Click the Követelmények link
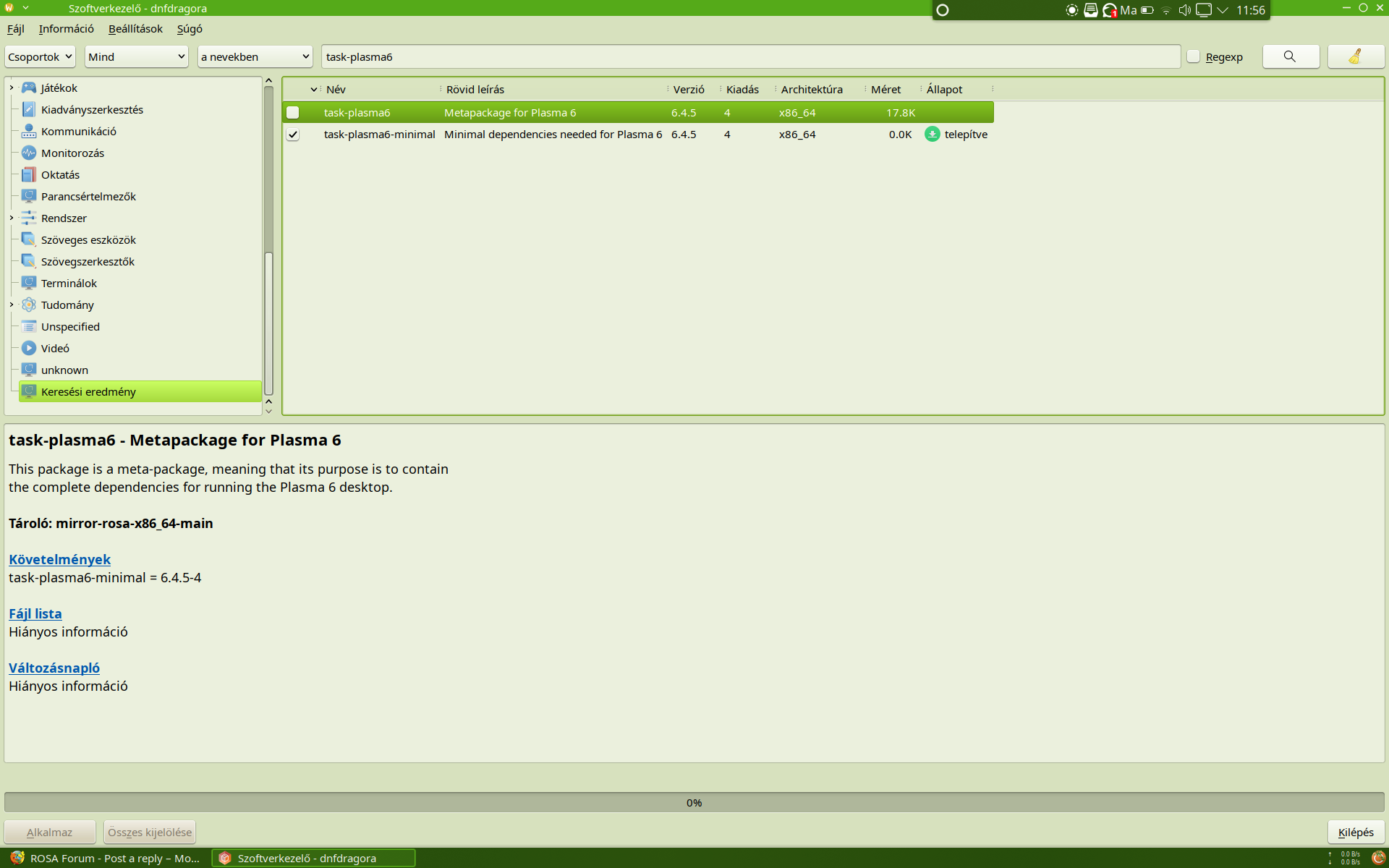The width and height of the screenshot is (1389, 868). coord(59,559)
